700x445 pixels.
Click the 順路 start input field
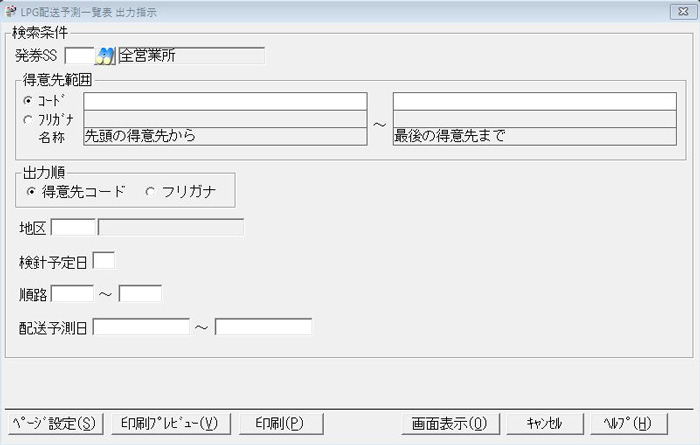(71, 294)
